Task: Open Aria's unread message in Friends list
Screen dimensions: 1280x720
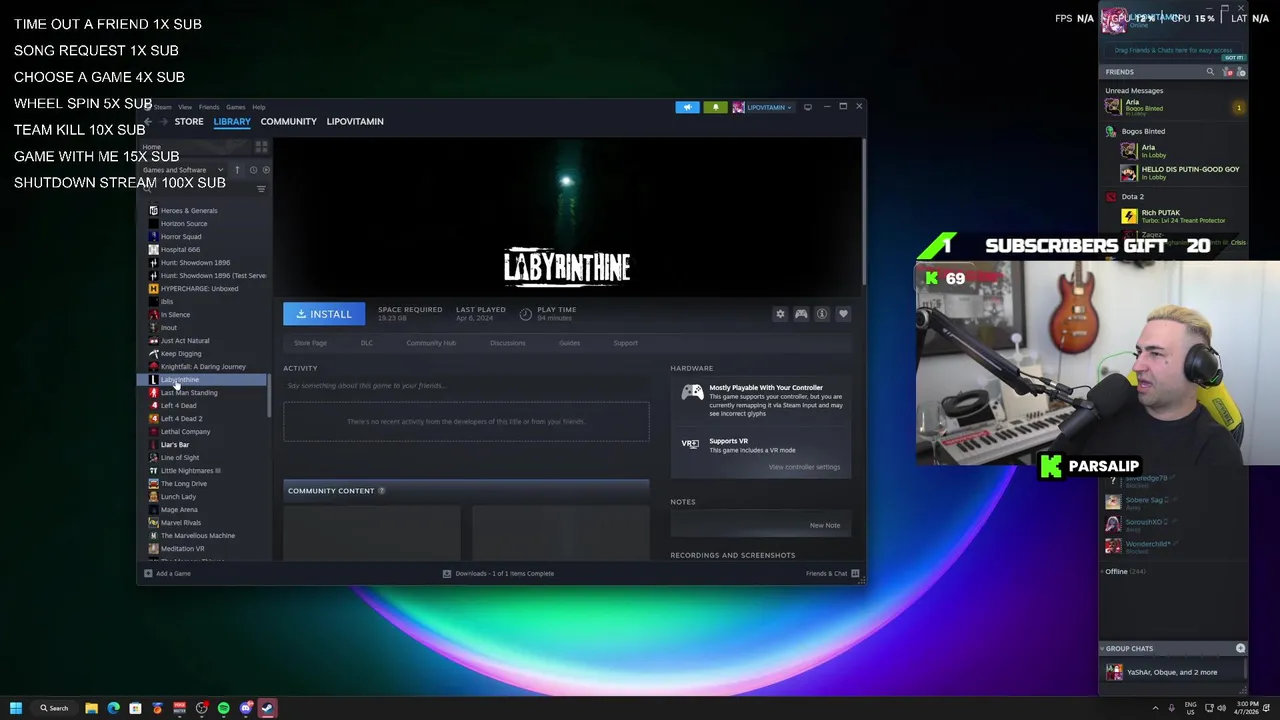Action: [x=1174, y=106]
